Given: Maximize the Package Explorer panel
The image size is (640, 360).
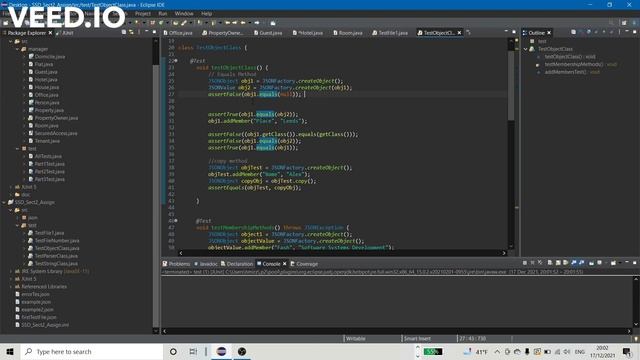Looking at the screenshot, I should coord(154,31).
